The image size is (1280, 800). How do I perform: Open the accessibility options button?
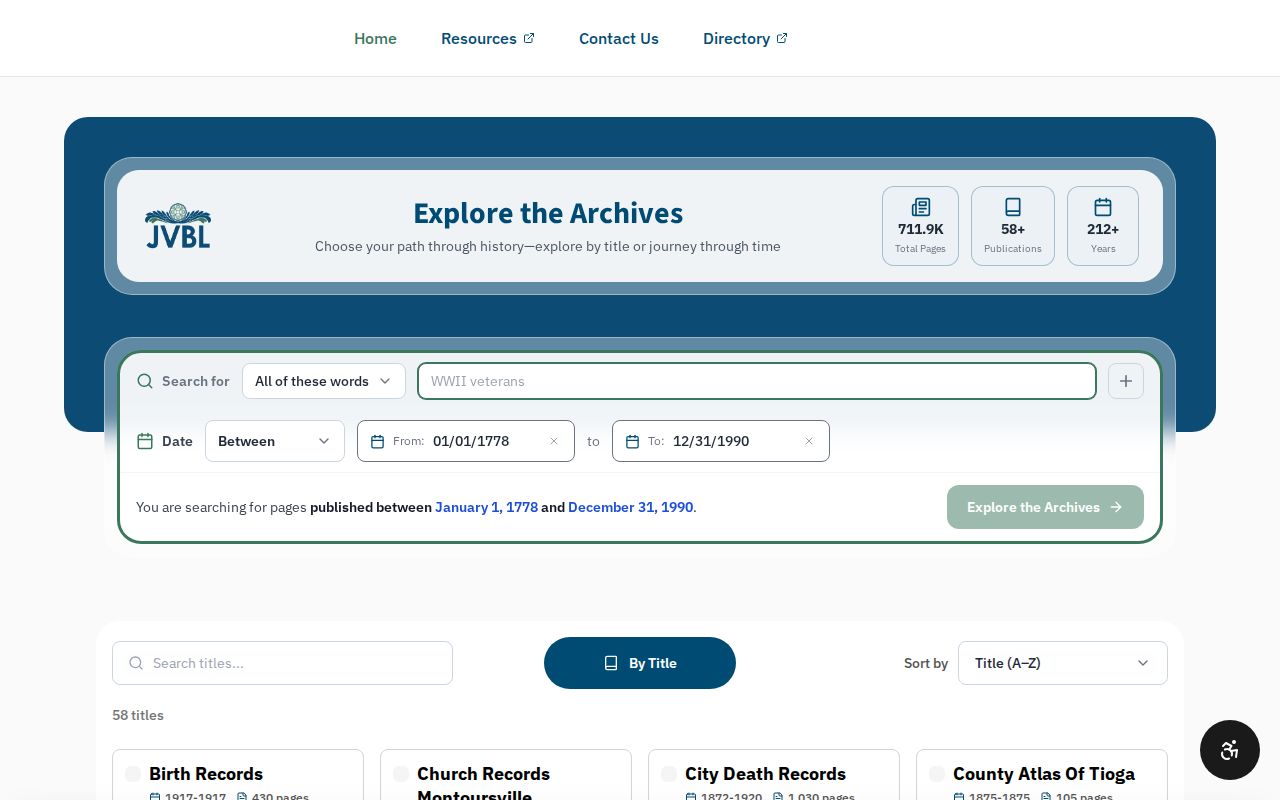tap(1230, 750)
